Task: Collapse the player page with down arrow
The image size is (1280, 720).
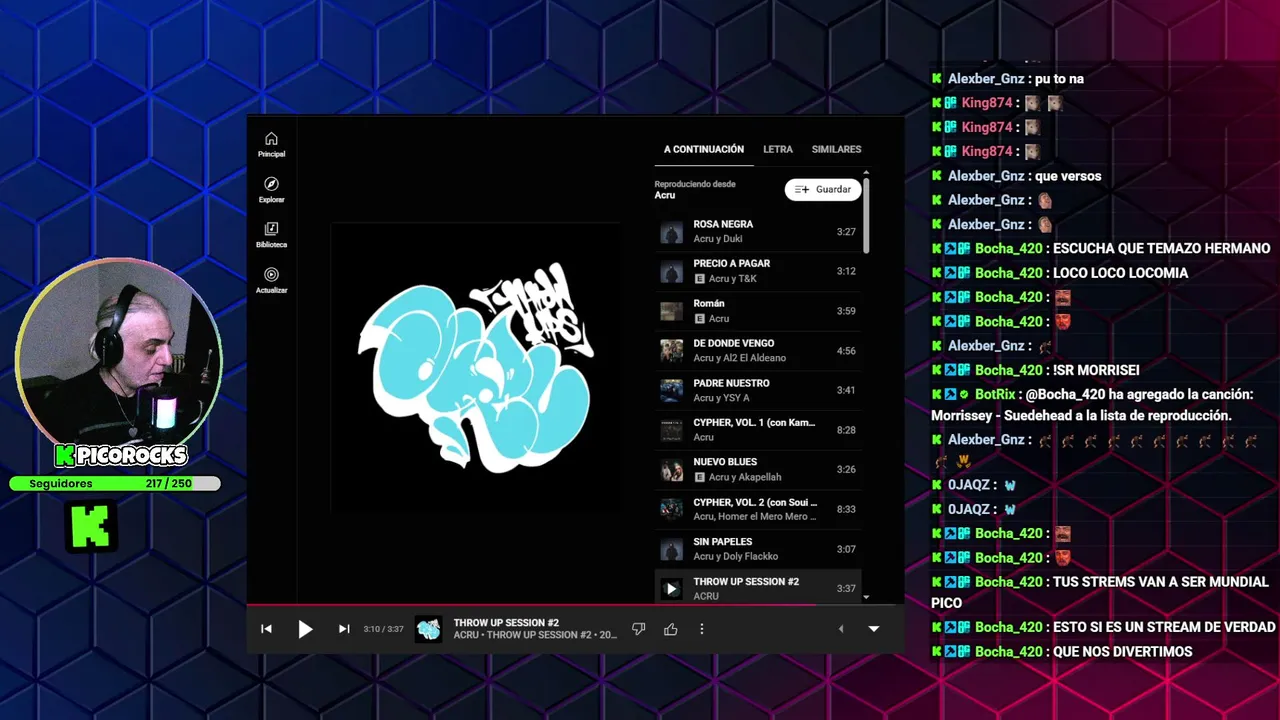Action: (873, 629)
